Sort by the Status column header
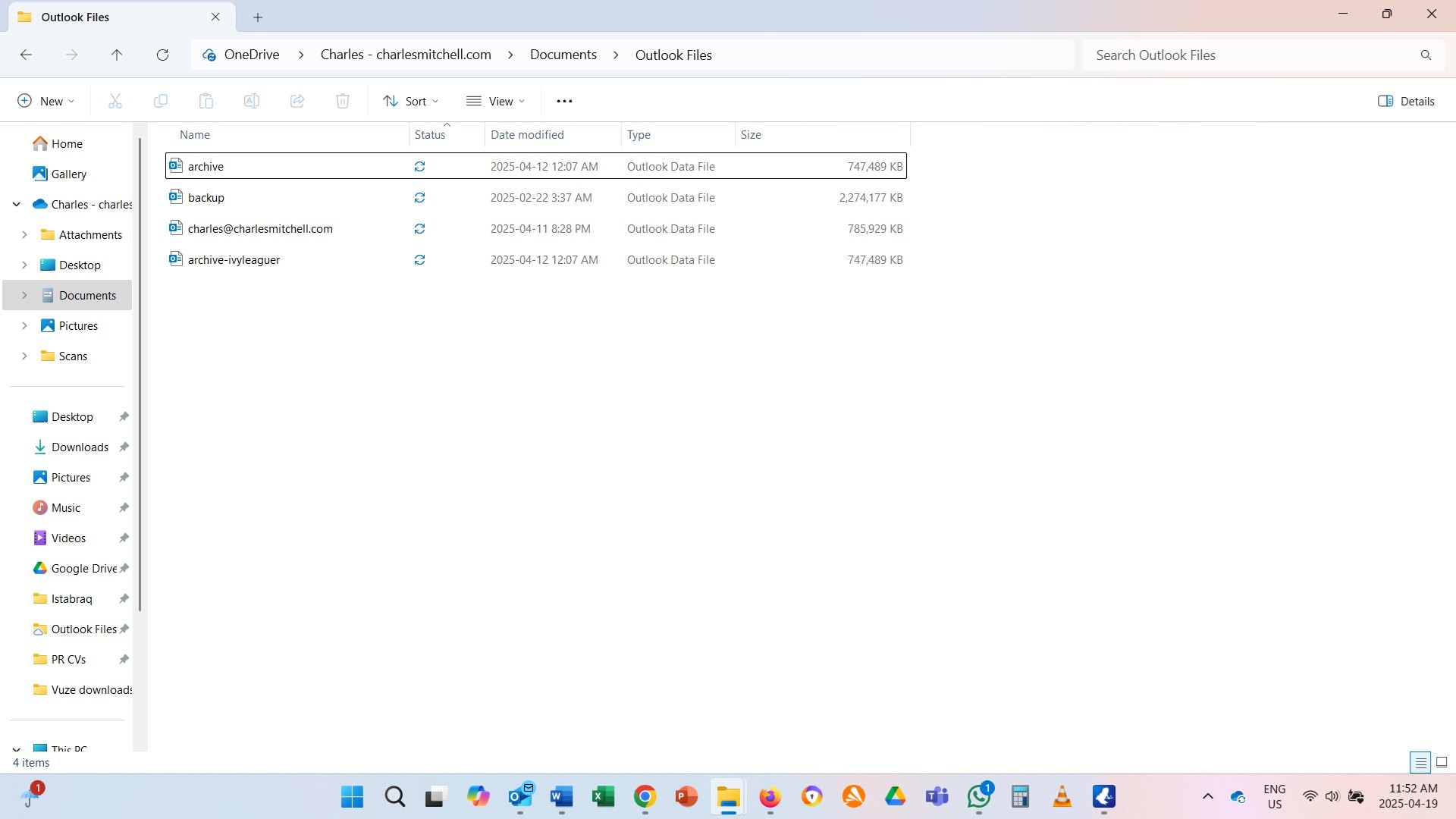 point(447,134)
